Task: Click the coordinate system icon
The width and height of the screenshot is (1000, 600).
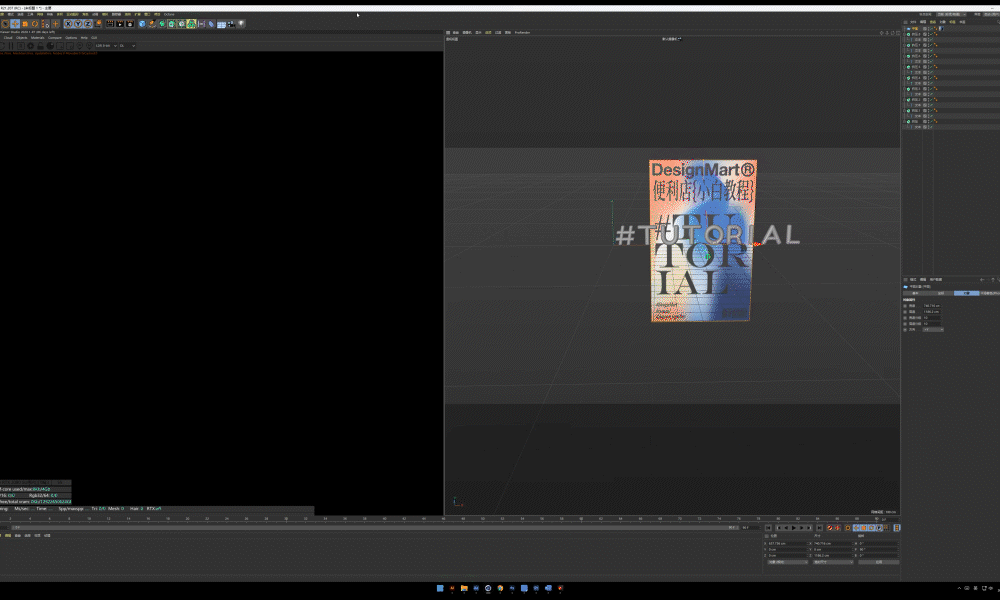Action: (98, 24)
